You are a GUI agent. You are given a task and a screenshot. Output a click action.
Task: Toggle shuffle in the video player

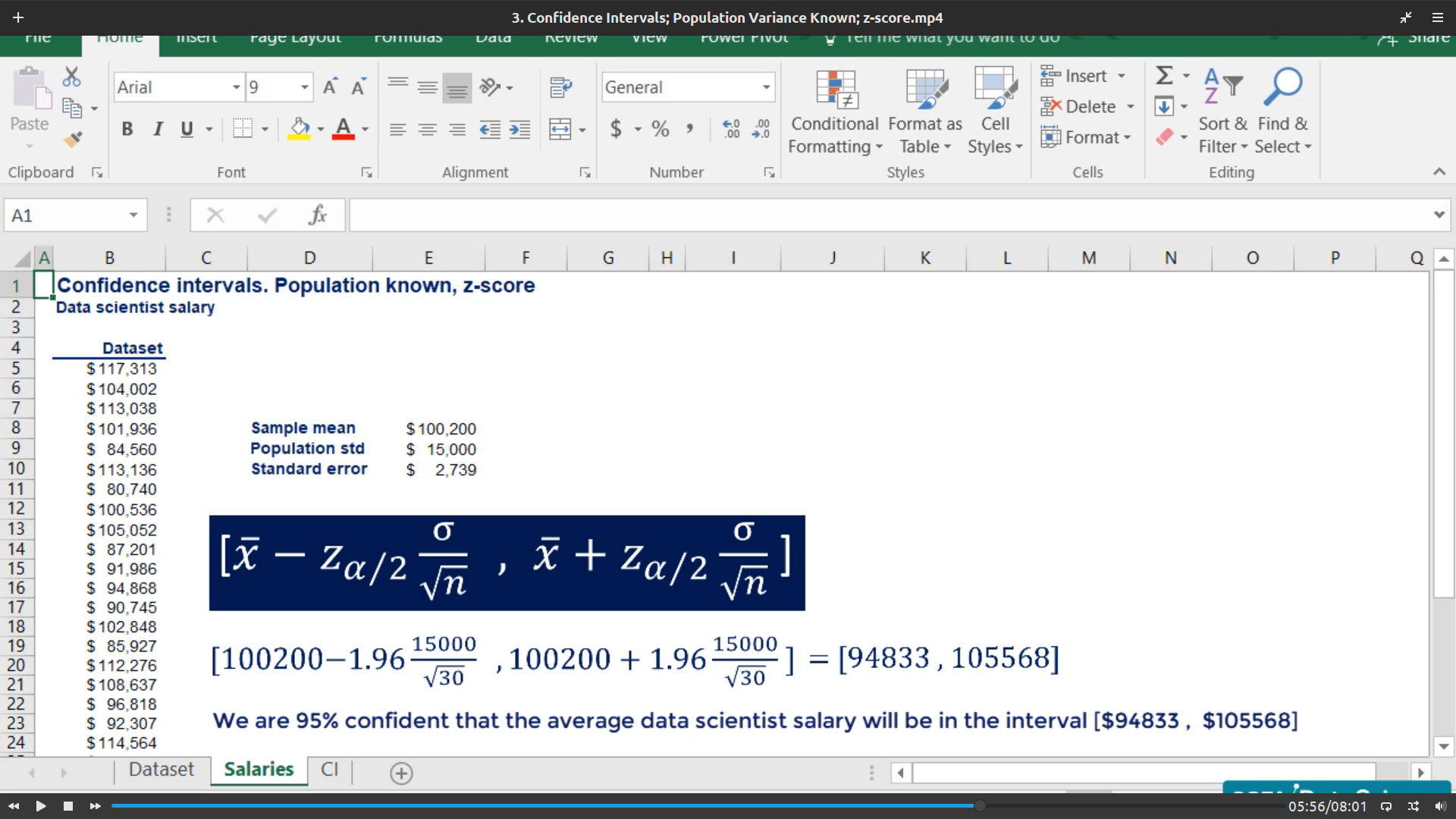tap(1414, 806)
